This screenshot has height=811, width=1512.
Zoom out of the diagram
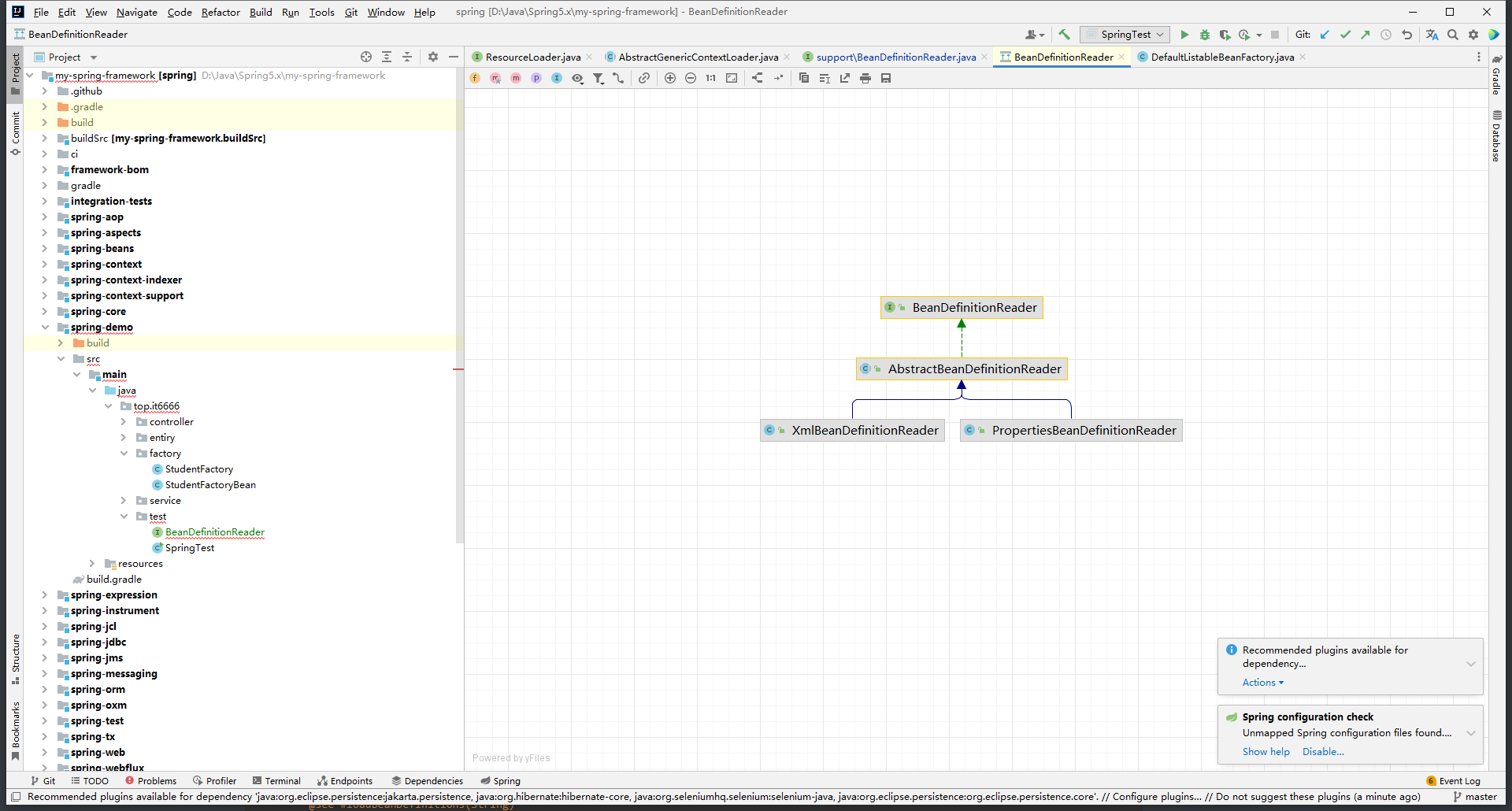pos(691,78)
